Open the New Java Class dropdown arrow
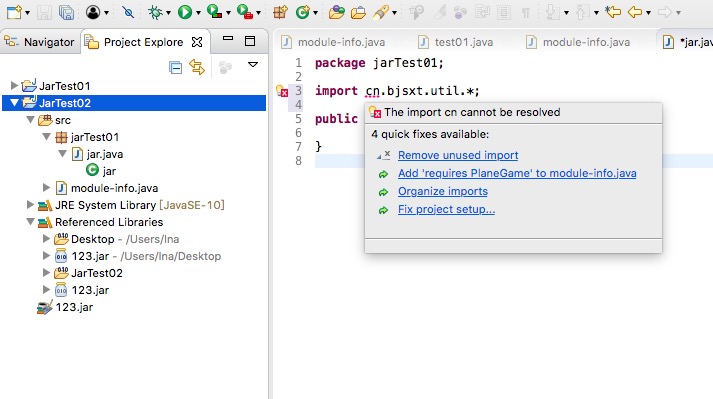 click(x=315, y=13)
